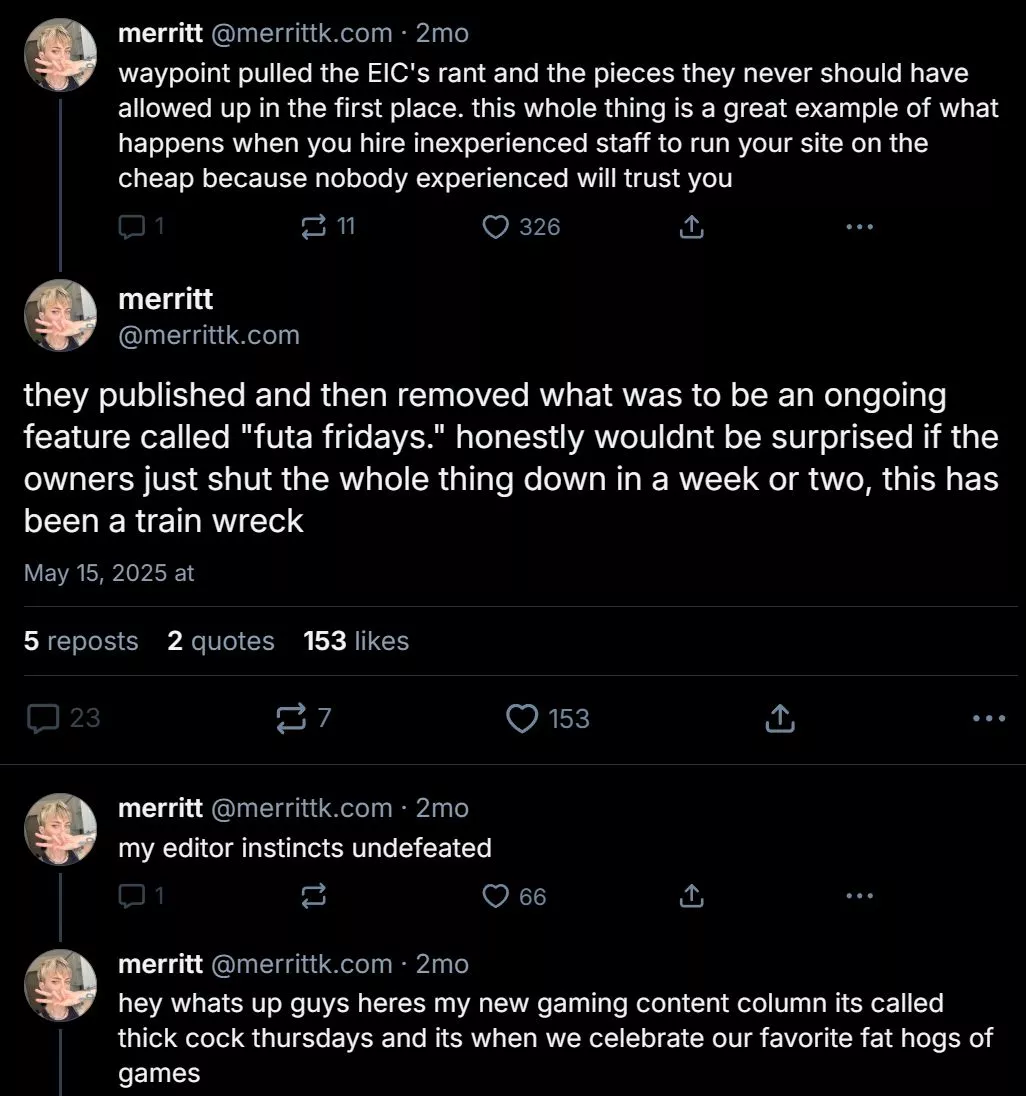Open more options on 'editor instincts' reply
This screenshot has height=1096, width=1026.
tap(859, 897)
